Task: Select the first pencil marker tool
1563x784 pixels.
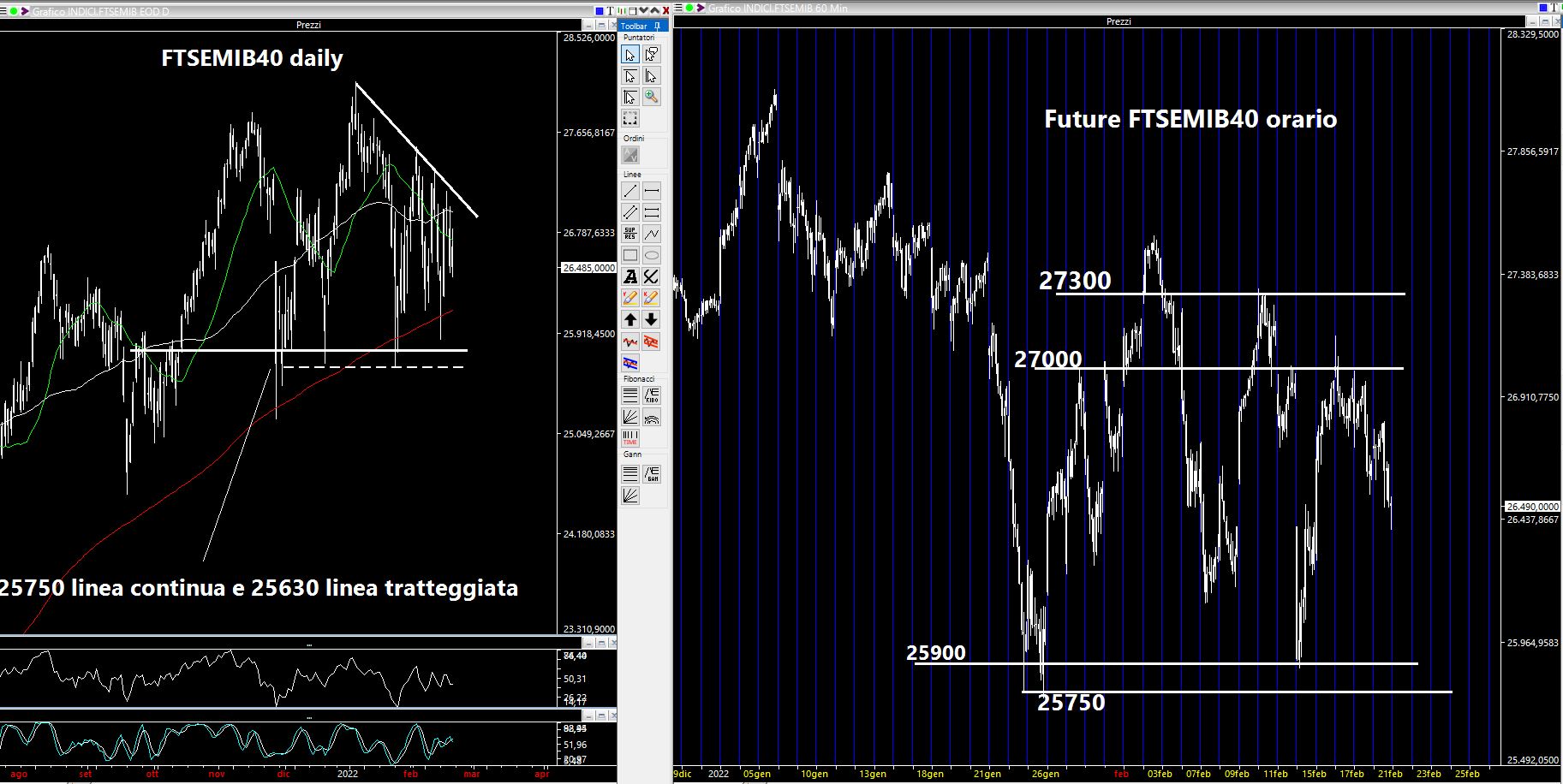Action: (630, 298)
